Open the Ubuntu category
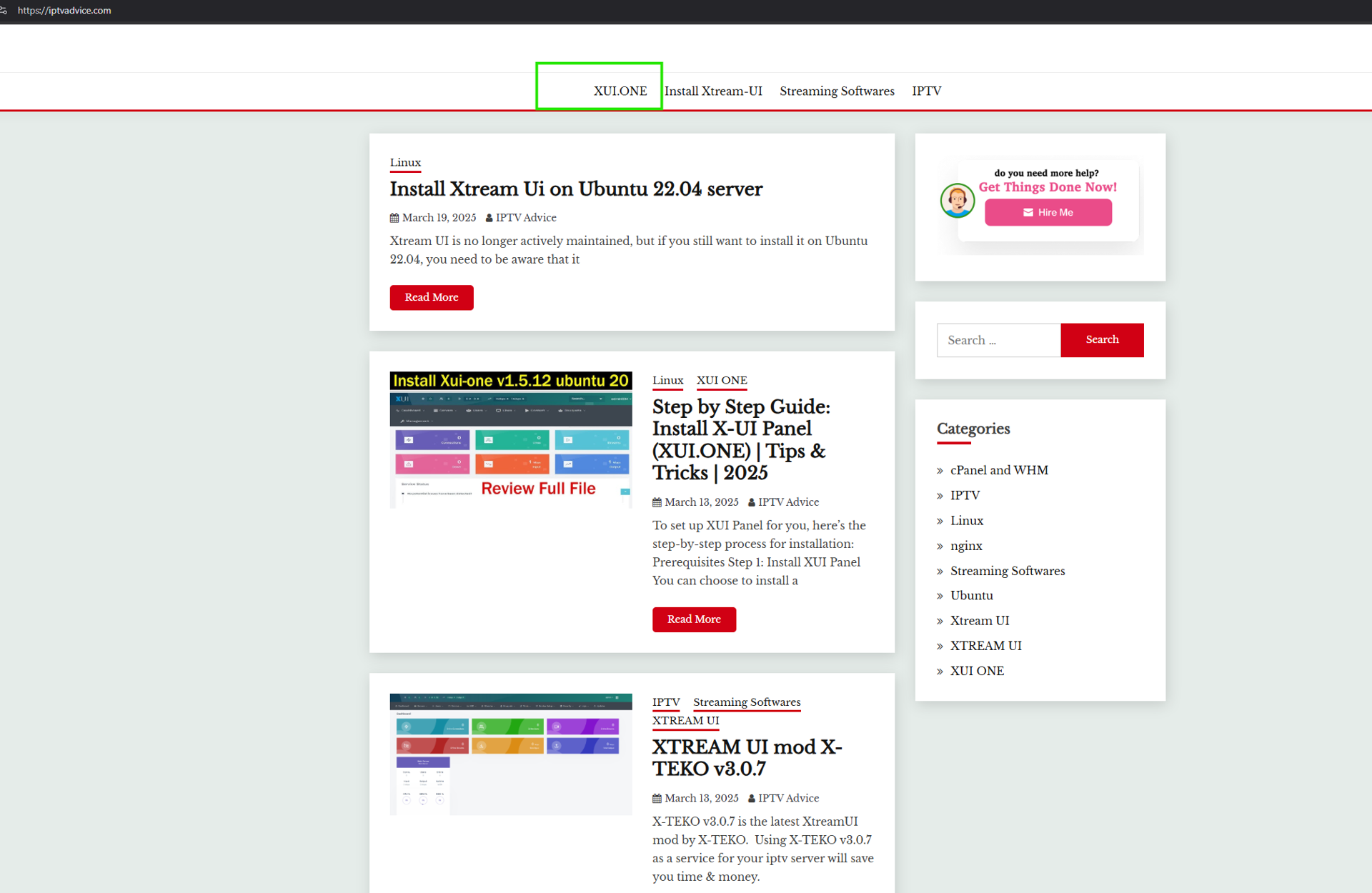The width and height of the screenshot is (1372, 893). coord(972,596)
